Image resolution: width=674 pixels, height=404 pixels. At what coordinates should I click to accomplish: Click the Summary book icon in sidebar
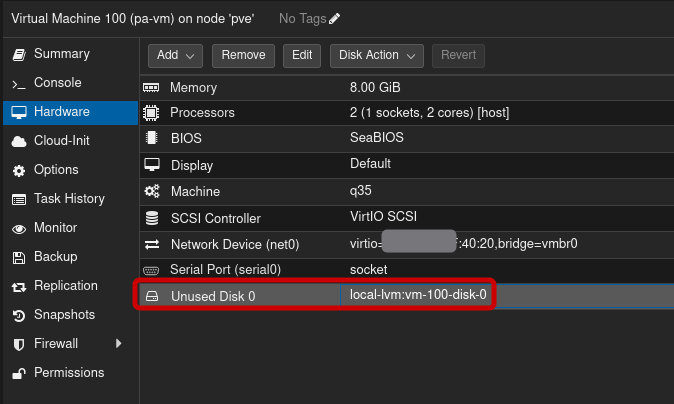click(17, 54)
